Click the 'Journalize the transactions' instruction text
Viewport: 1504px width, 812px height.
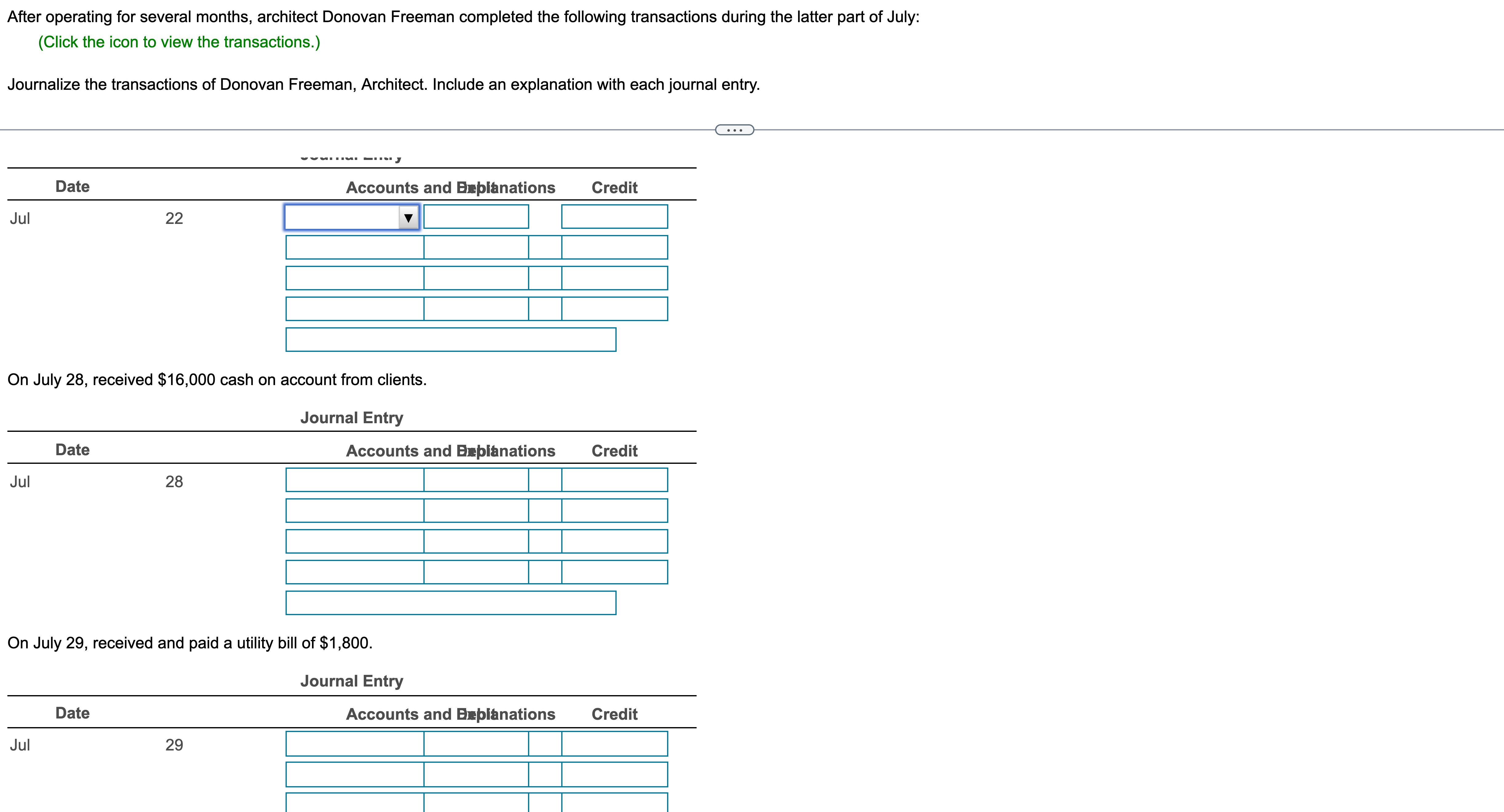point(384,85)
